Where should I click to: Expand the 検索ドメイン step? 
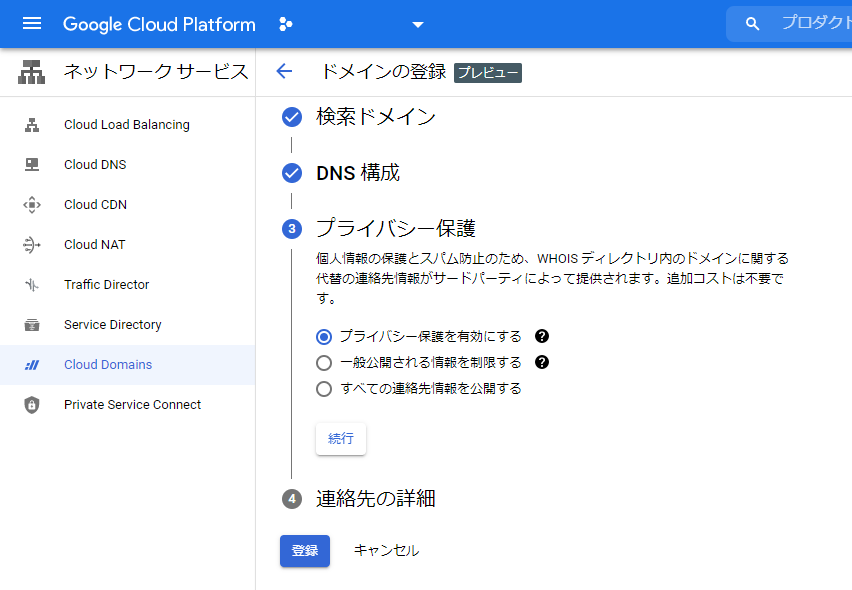[376, 117]
